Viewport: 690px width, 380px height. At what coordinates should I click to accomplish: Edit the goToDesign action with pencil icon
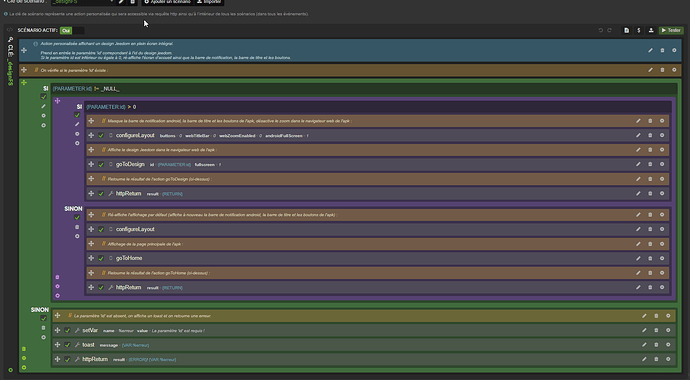(x=638, y=164)
